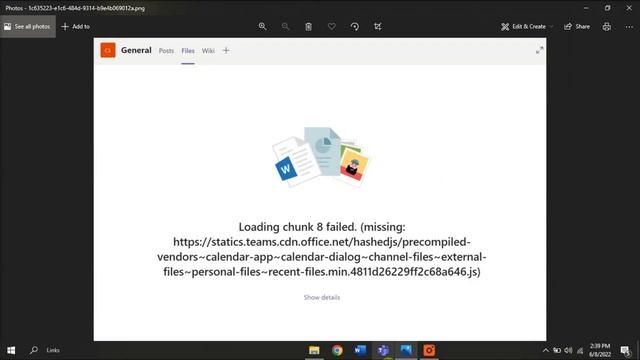Open the Windows Start menu

pos(11,350)
